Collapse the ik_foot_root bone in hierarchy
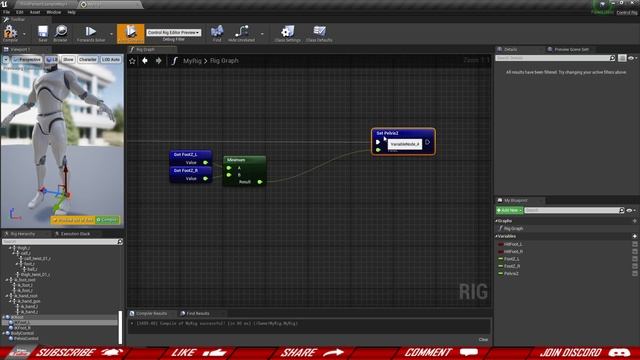The image size is (640, 360). click(x=7, y=280)
